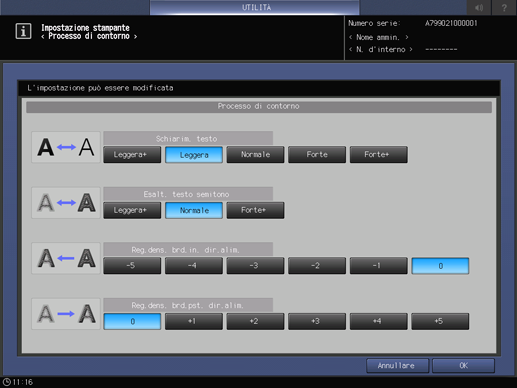517x388 pixels.
Task: Choose -4 for leading edge density
Action: (194, 266)
